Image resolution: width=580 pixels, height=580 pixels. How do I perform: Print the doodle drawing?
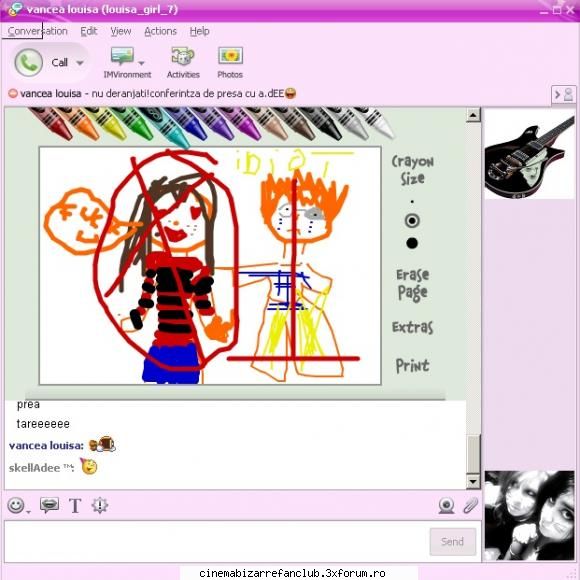413,366
